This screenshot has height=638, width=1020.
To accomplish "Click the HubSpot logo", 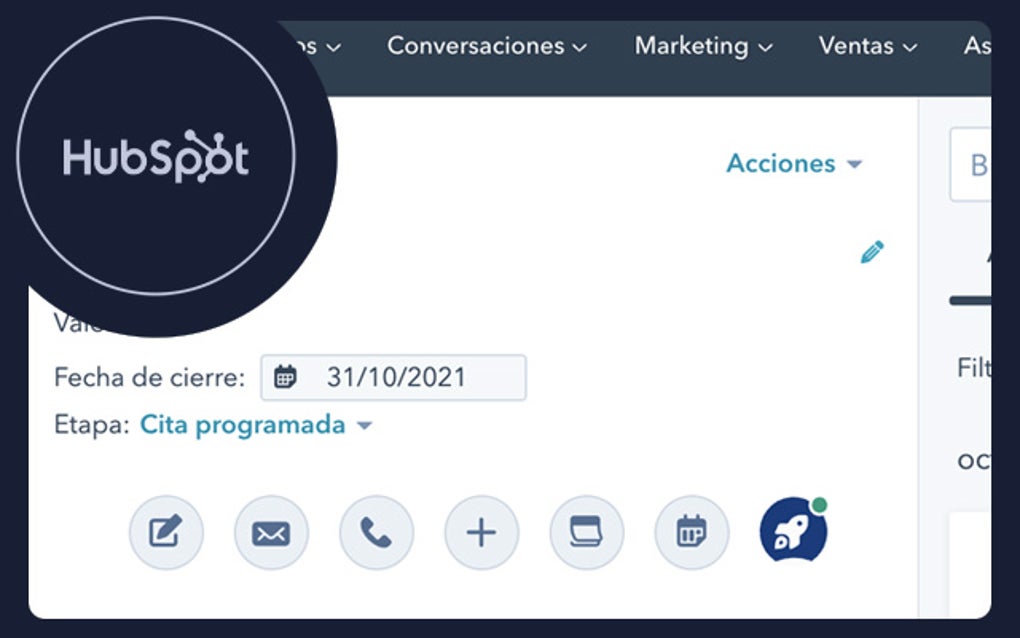I will (x=155, y=156).
